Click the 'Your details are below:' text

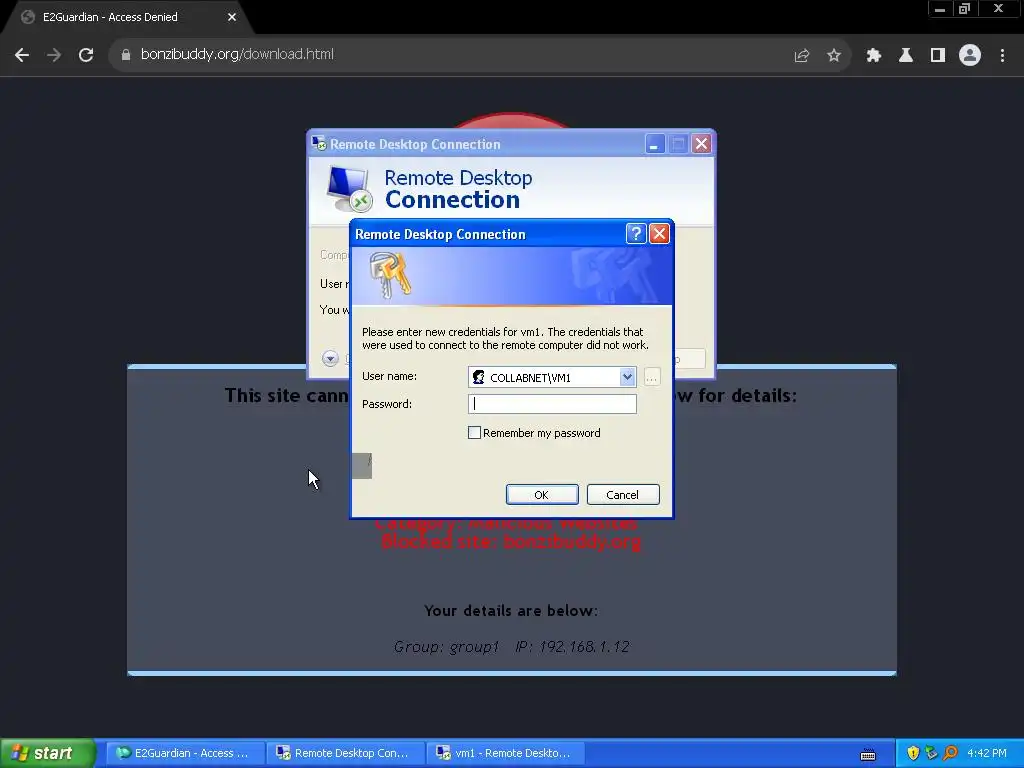point(511,611)
